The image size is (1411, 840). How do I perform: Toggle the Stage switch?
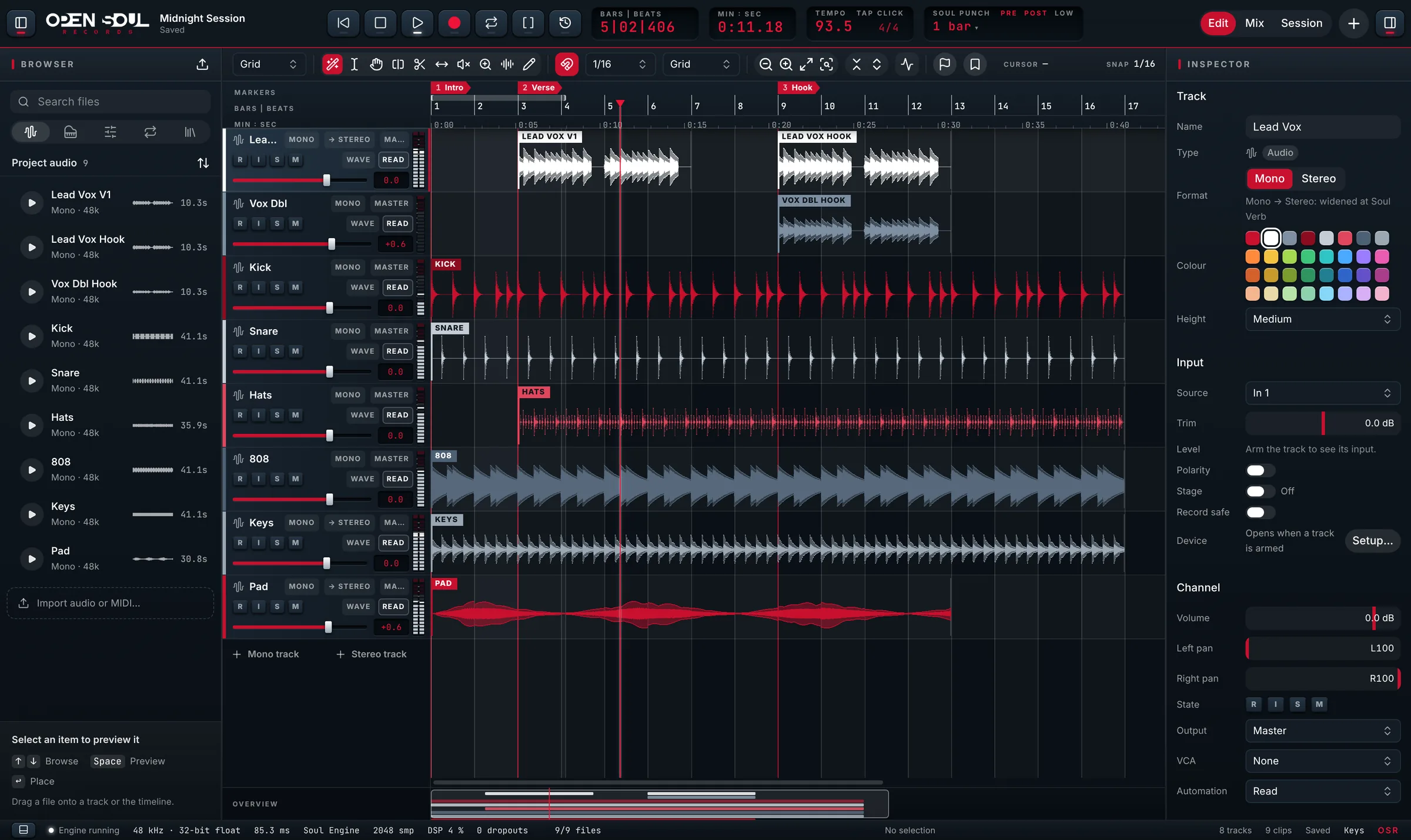click(1260, 491)
